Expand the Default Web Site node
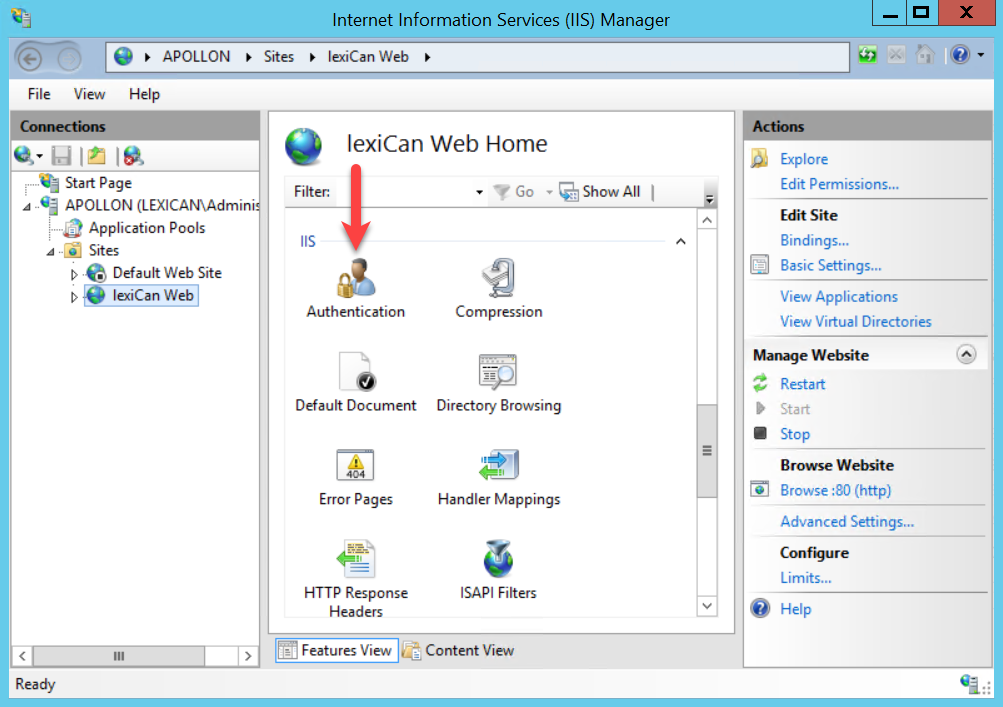1003x707 pixels. pyautogui.click(x=74, y=274)
